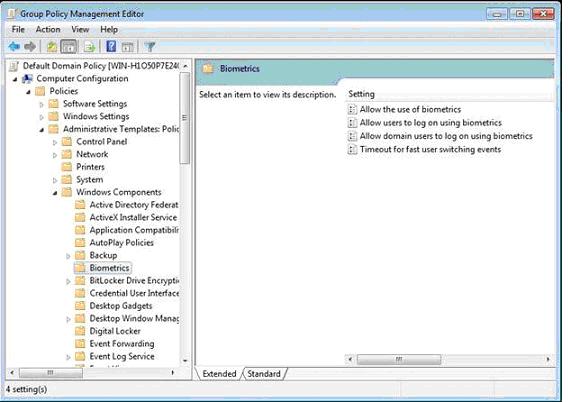Expand the Windows Settings node arrow
This screenshot has width=568, height=402.
click(42, 117)
